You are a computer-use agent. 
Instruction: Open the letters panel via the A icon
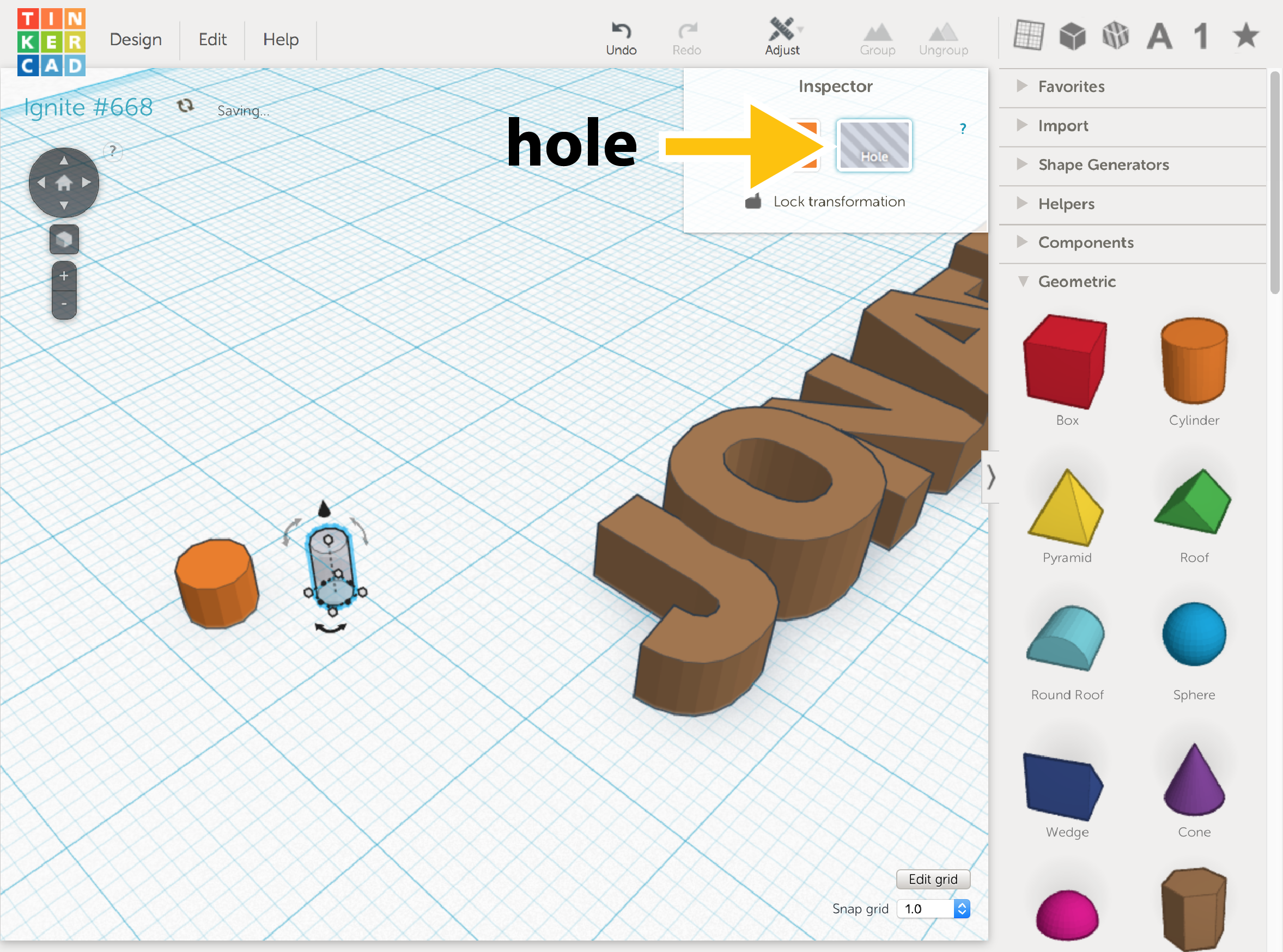click(x=1160, y=36)
